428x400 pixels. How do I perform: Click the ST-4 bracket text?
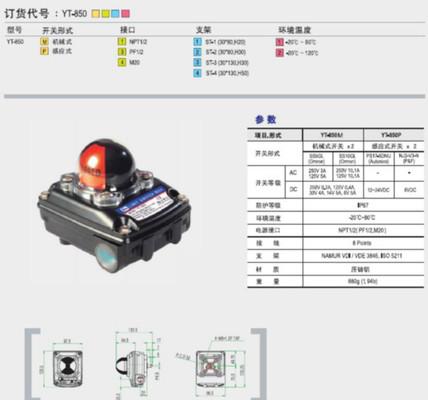click(227, 73)
